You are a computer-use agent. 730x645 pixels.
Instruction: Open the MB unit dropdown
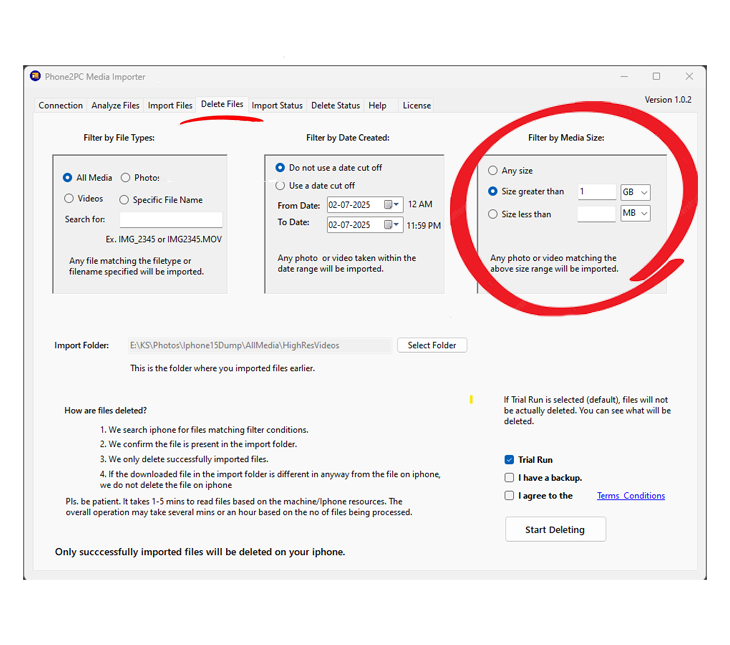(635, 213)
